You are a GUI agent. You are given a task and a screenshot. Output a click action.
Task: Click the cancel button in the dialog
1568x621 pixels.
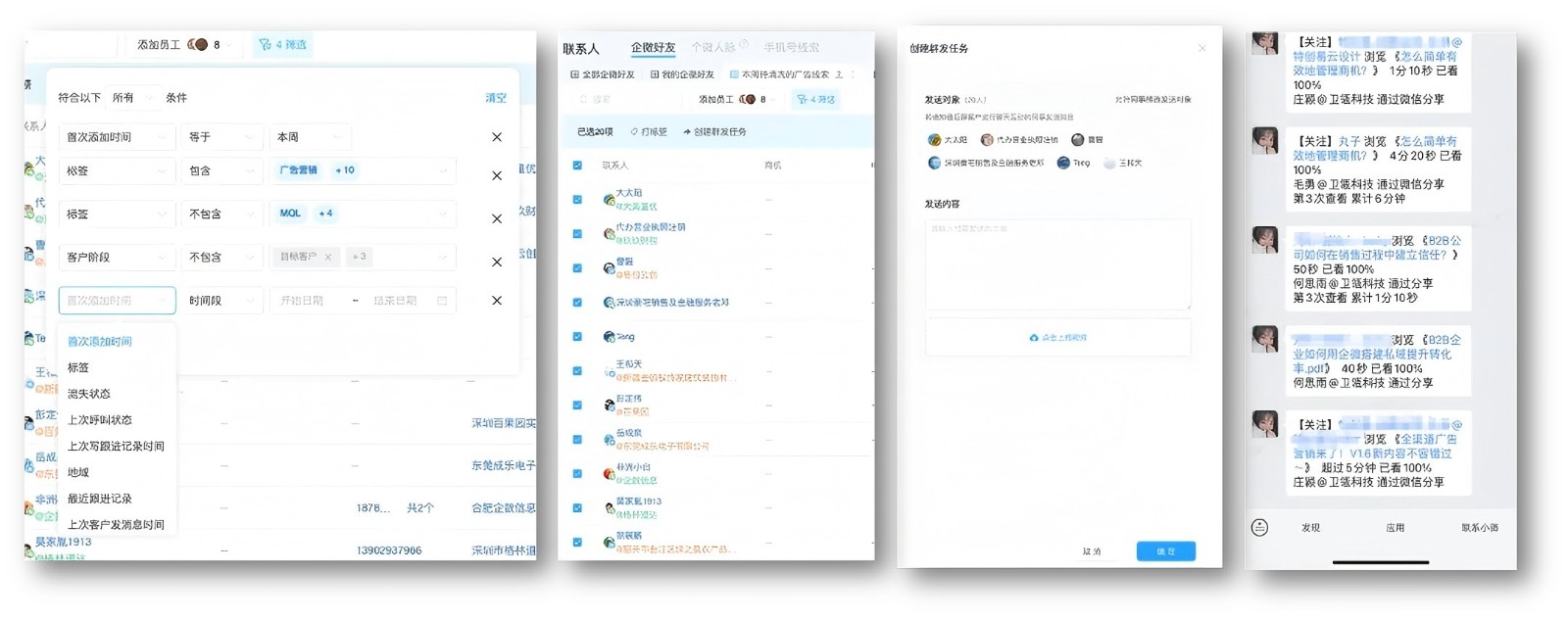point(1091,551)
